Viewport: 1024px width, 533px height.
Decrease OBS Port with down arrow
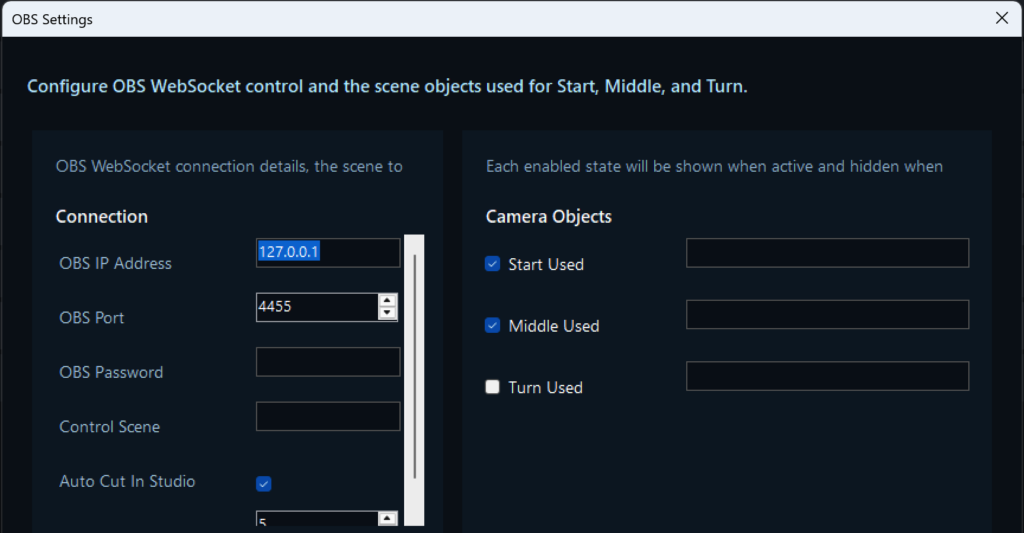(x=388, y=314)
